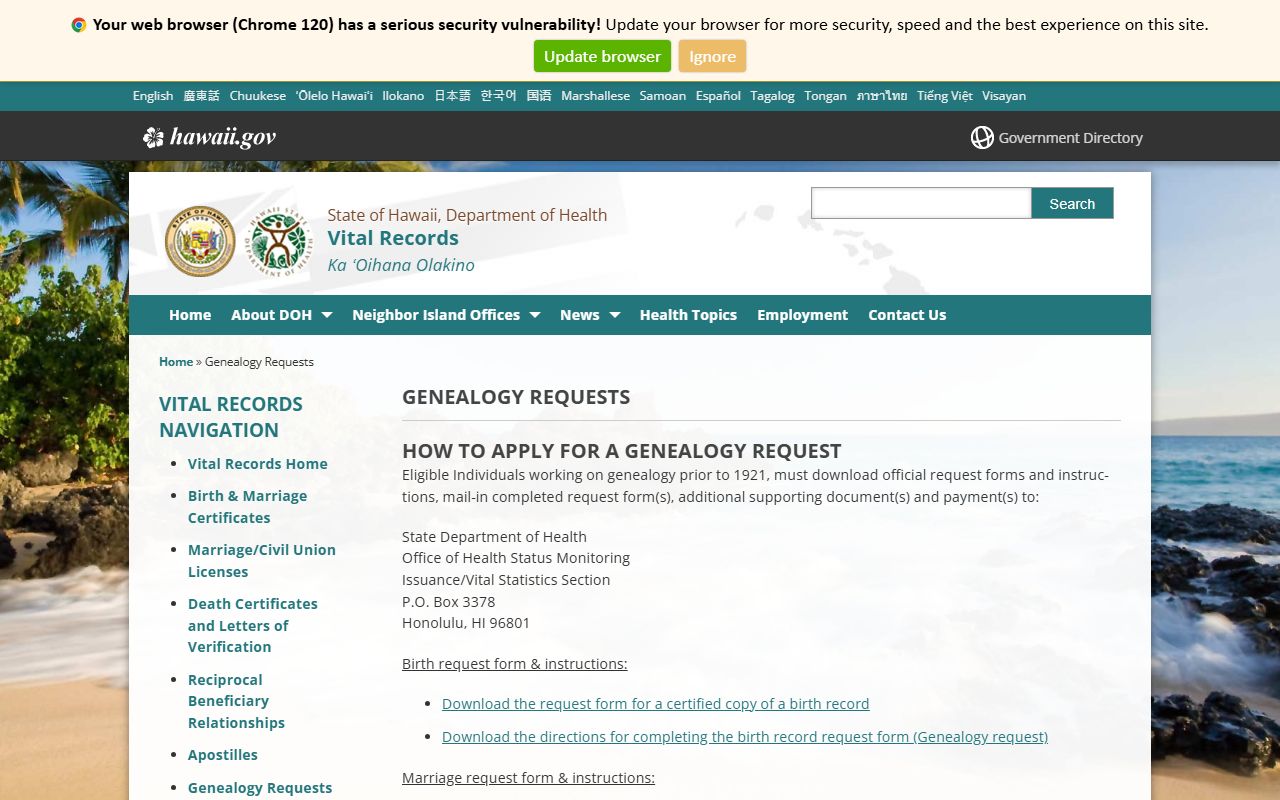Click the hawaii.gov flower logo
The width and height of the screenshot is (1280, 800).
(x=153, y=137)
